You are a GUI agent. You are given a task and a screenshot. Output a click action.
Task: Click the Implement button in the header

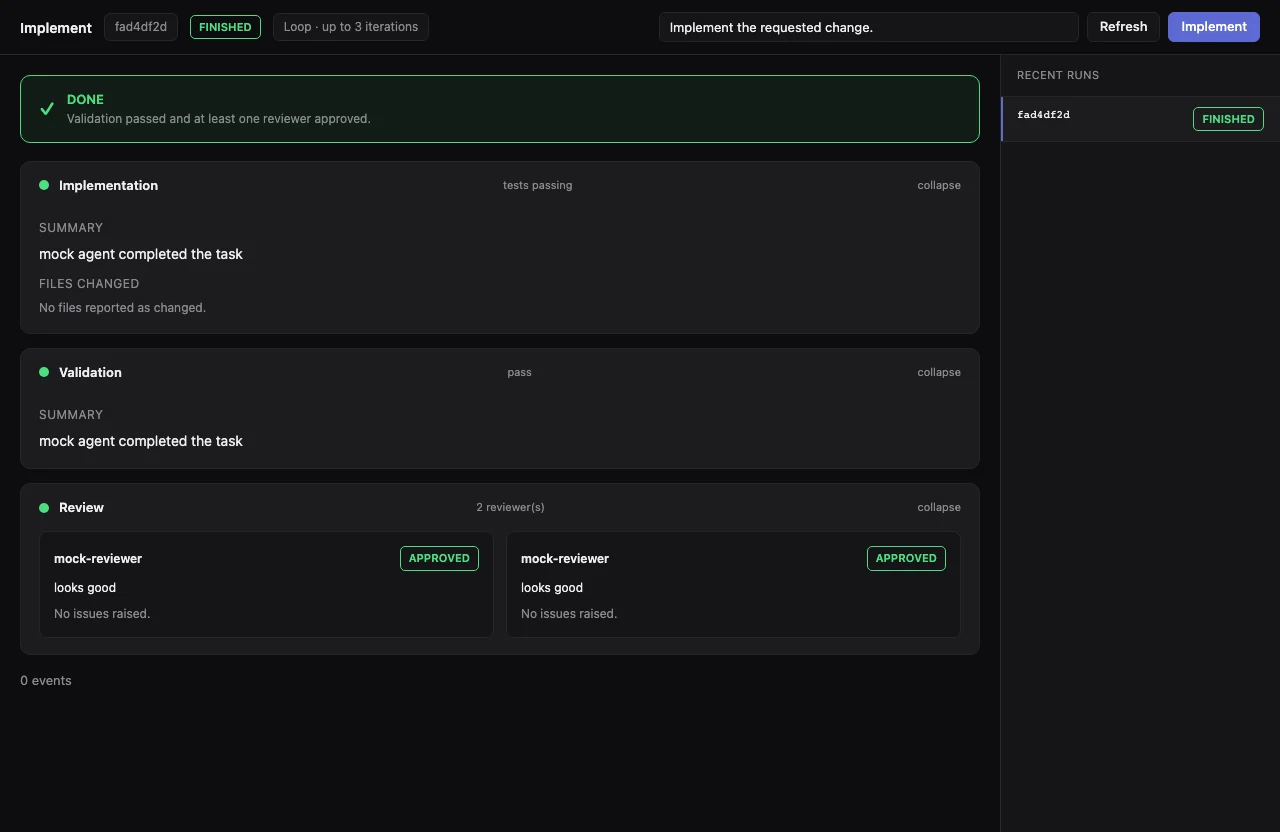(1213, 27)
